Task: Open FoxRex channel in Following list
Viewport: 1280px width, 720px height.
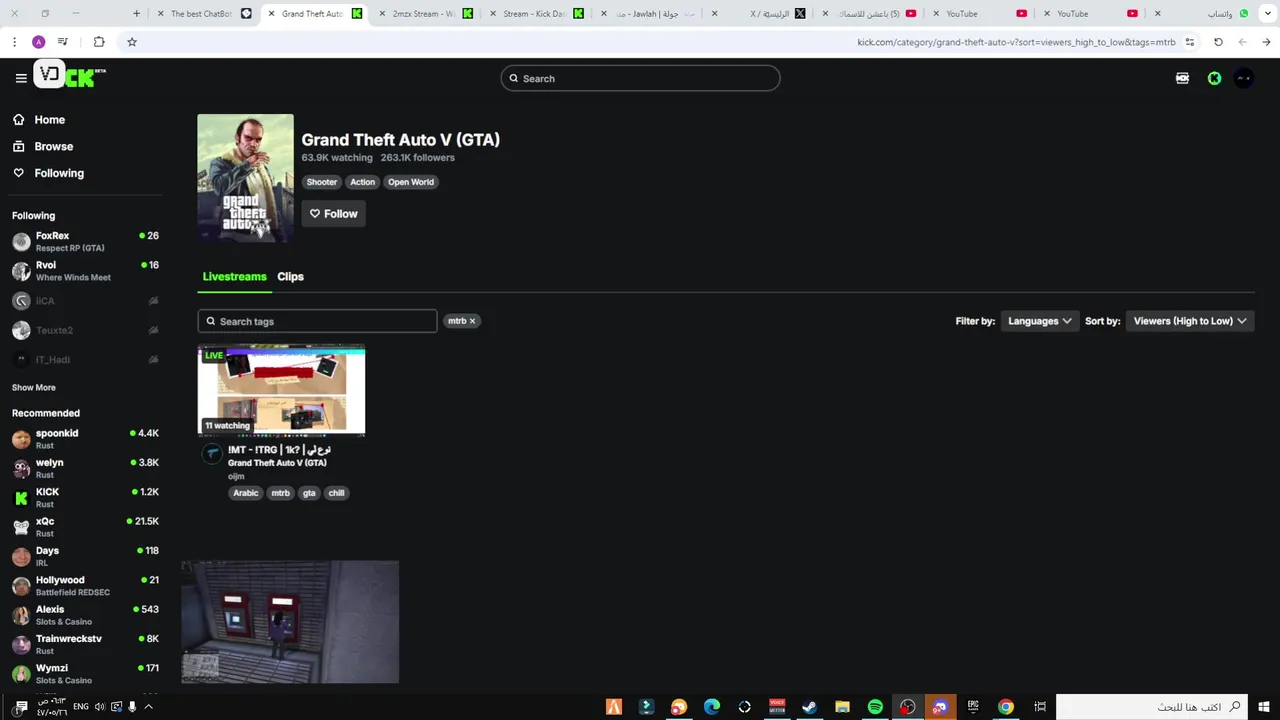Action: pos(86,242)
